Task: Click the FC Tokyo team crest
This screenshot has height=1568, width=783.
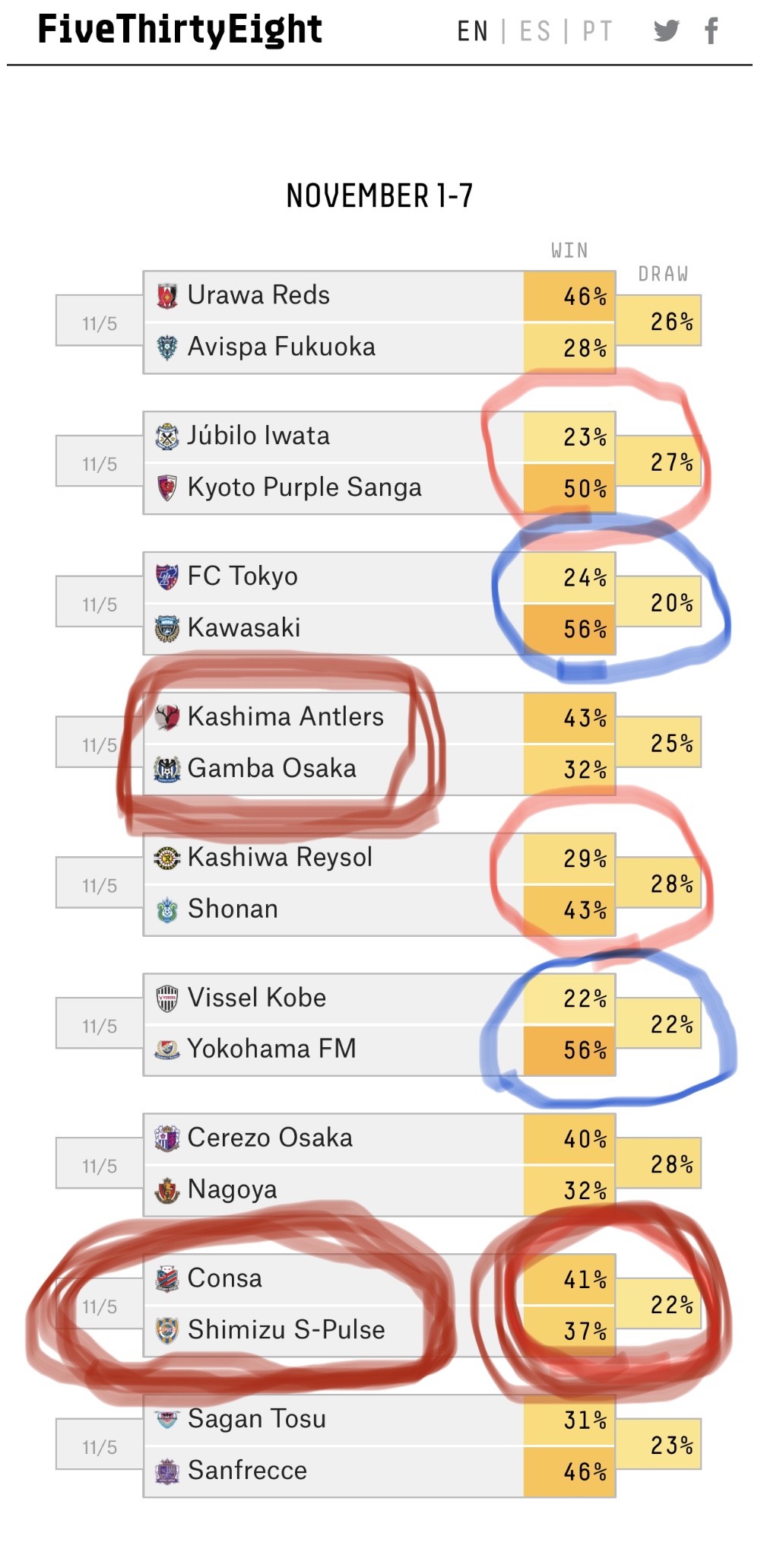Action: 167,576
